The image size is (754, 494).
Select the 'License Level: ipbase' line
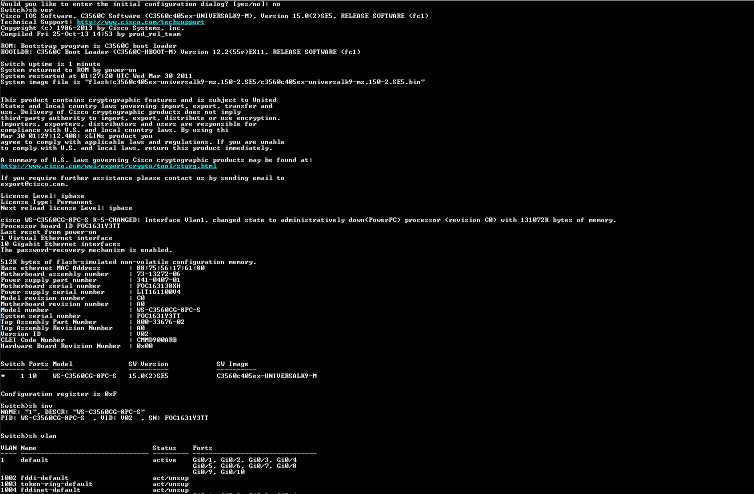[43, 196]
